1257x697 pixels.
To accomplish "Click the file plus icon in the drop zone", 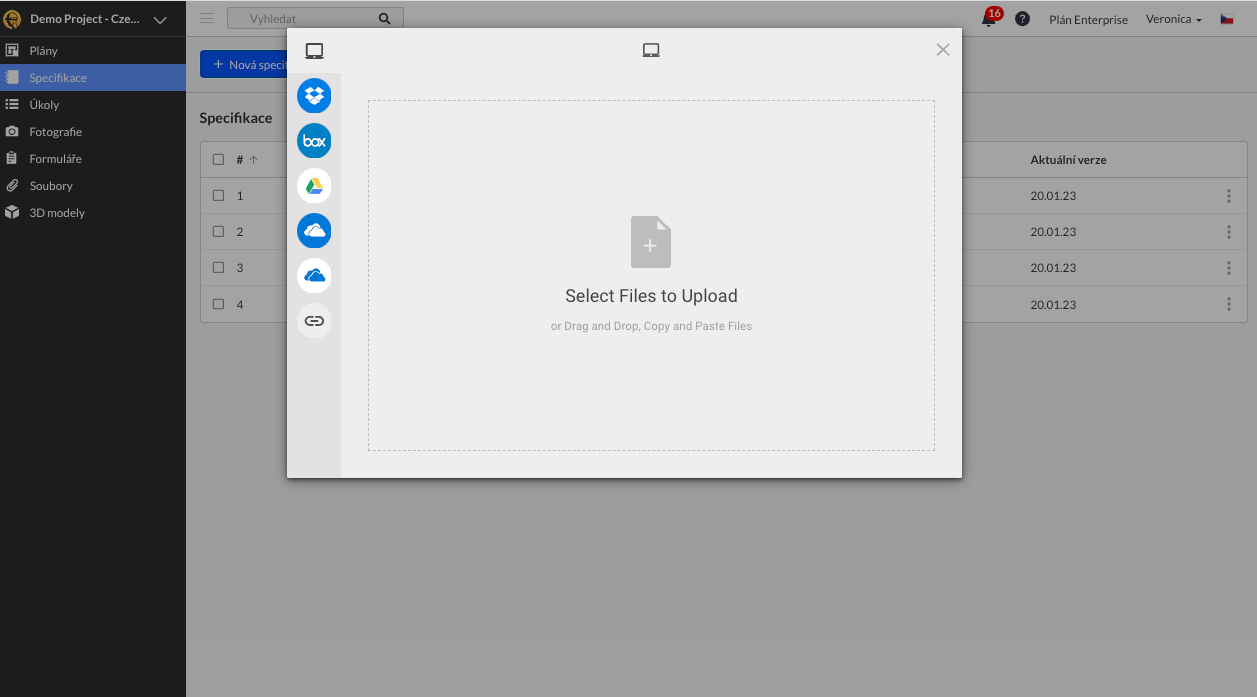I will coord(651,242).
